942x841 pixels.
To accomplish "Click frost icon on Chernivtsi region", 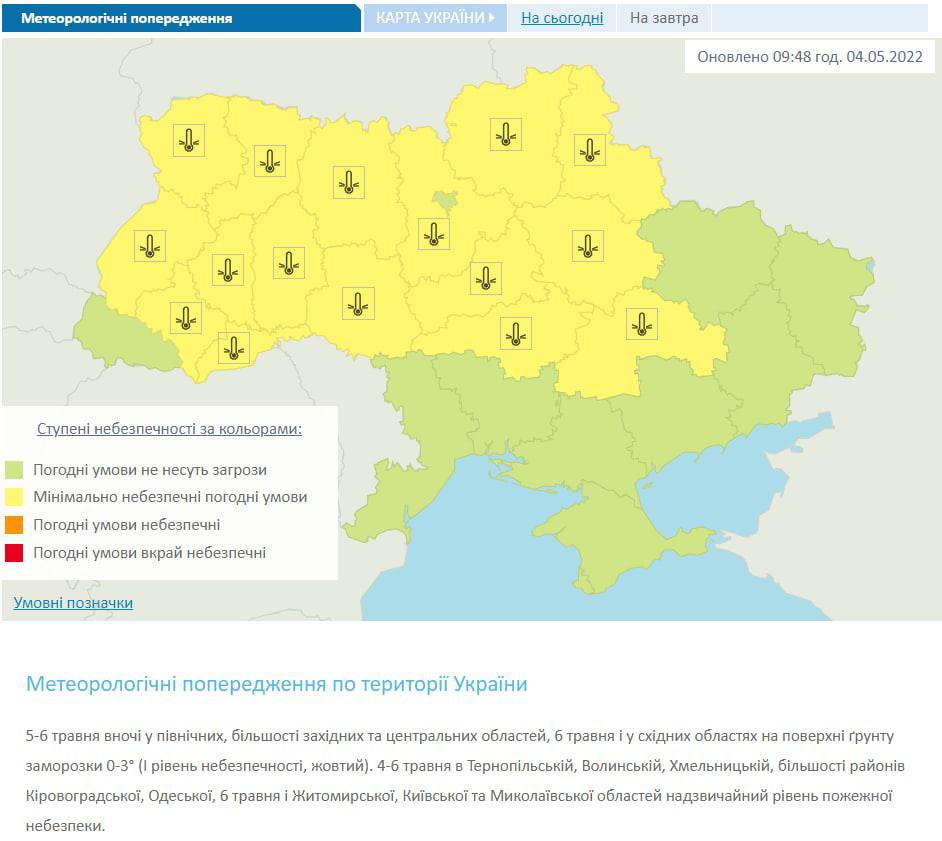I will coord(234,348).
